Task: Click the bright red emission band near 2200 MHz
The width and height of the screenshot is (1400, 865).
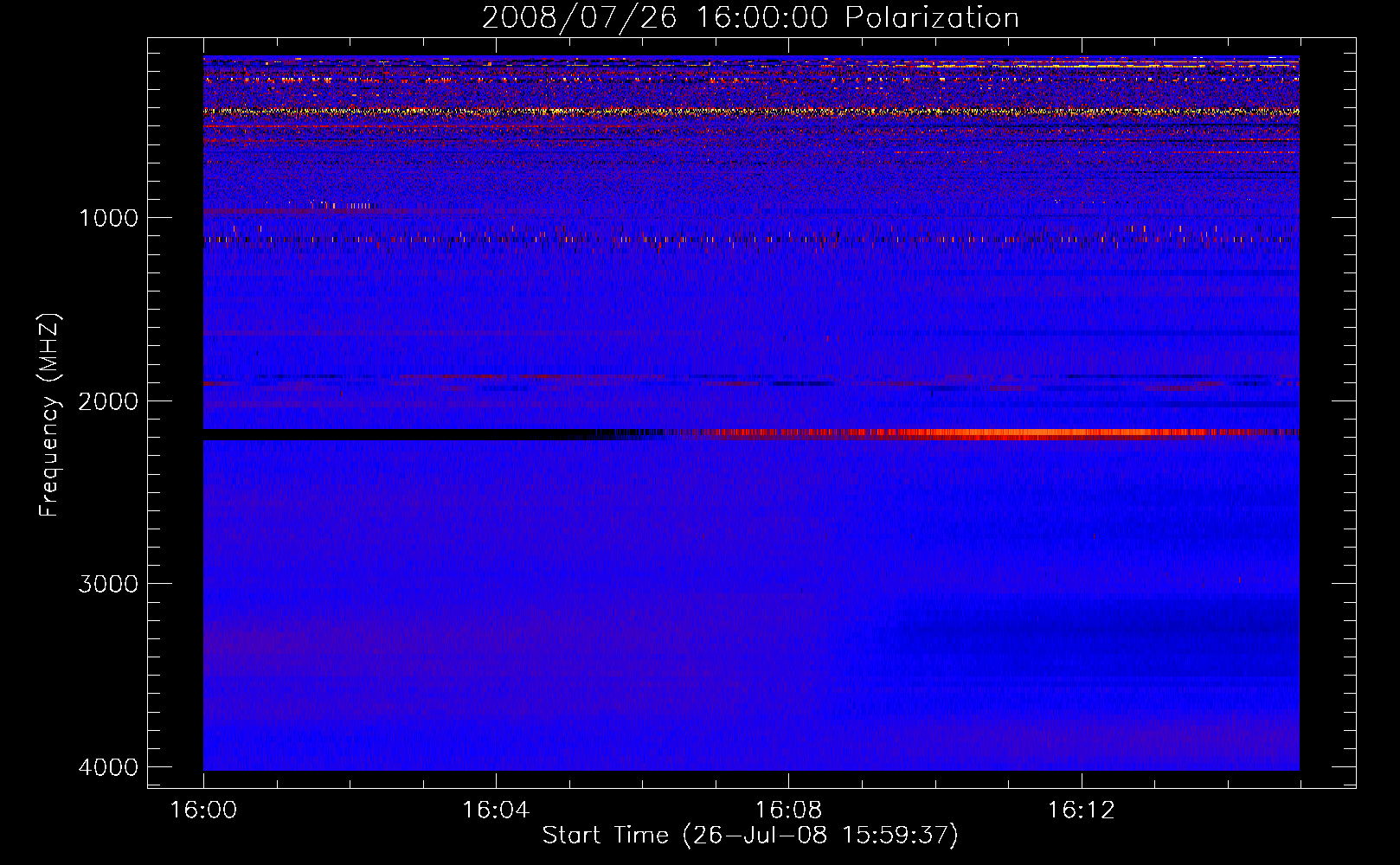Action: pyautogui.click(x=995, y=433)
